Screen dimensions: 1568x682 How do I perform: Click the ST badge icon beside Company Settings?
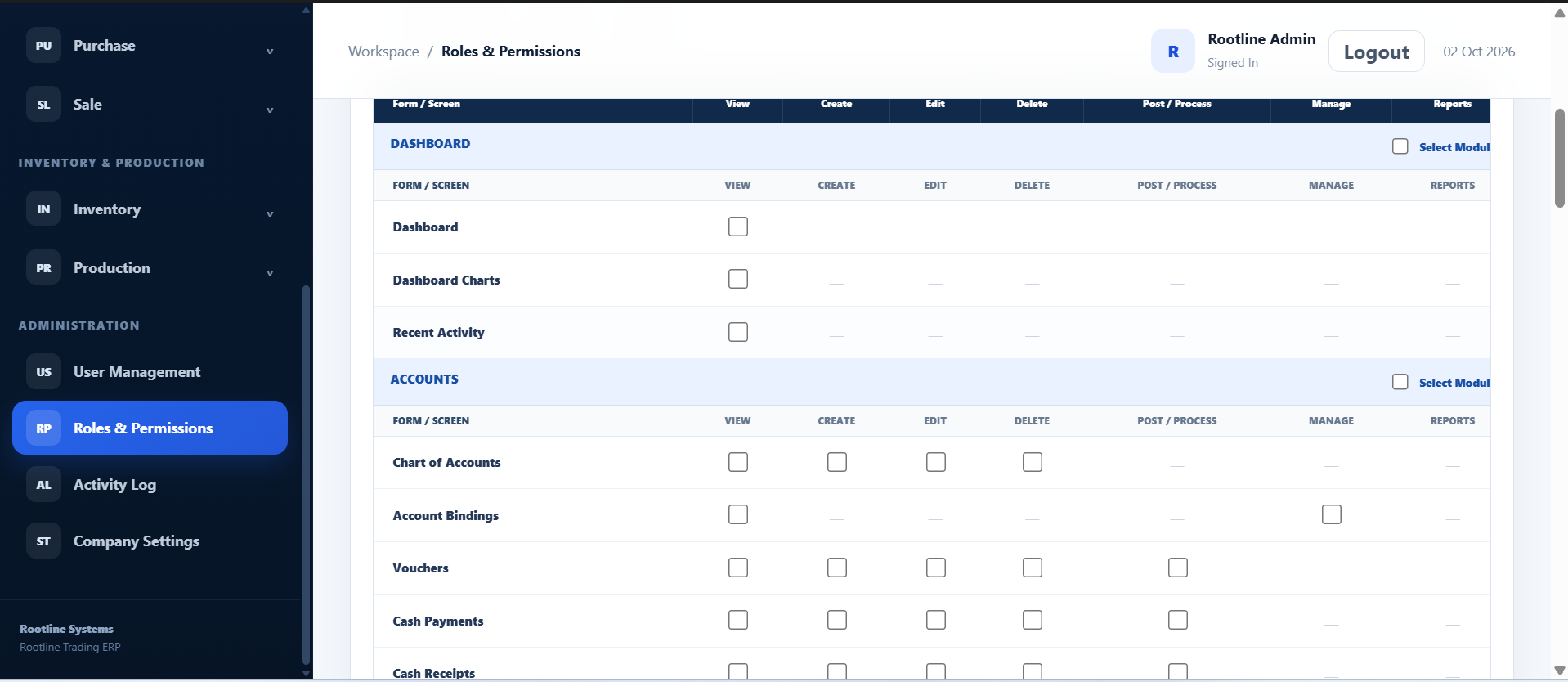tap(43, 541)
